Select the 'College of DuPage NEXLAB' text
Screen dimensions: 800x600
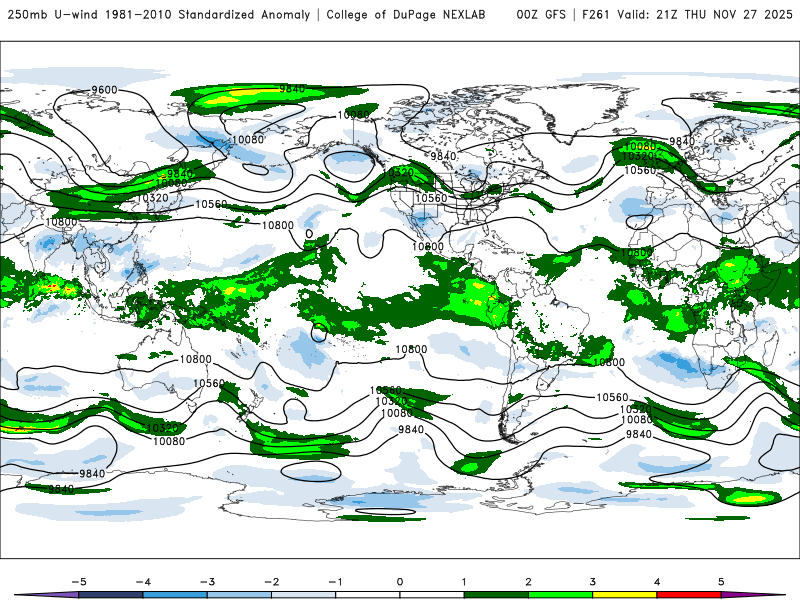[406, 15]
